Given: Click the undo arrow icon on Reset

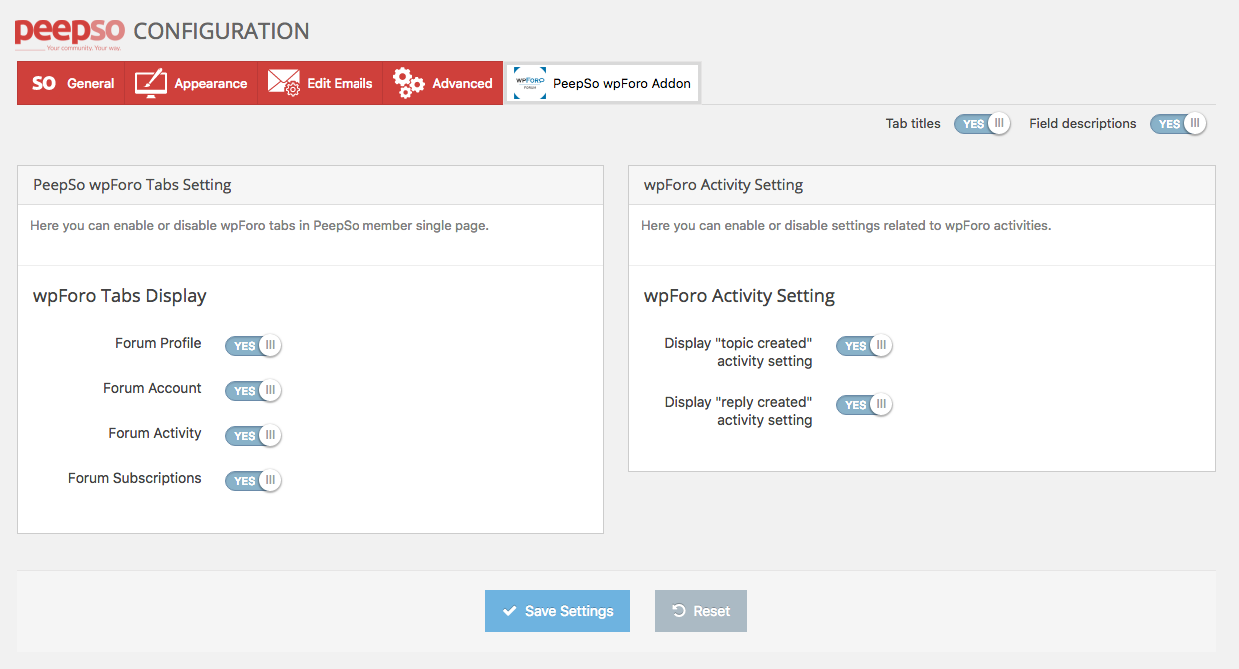Looking at the screenshot, I should pos(679,611).
